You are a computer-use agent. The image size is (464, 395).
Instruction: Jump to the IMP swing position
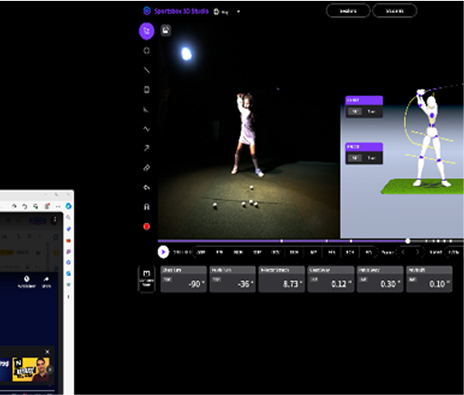(313, 252)
